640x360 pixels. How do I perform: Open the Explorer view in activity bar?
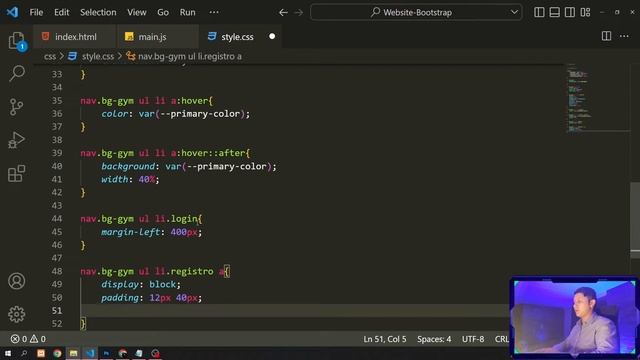[x=17, y=40]
